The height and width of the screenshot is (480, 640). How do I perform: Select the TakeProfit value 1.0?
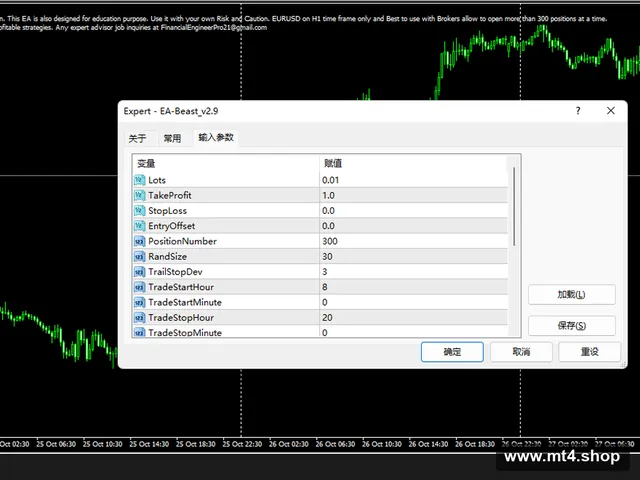tap(329, 195)
